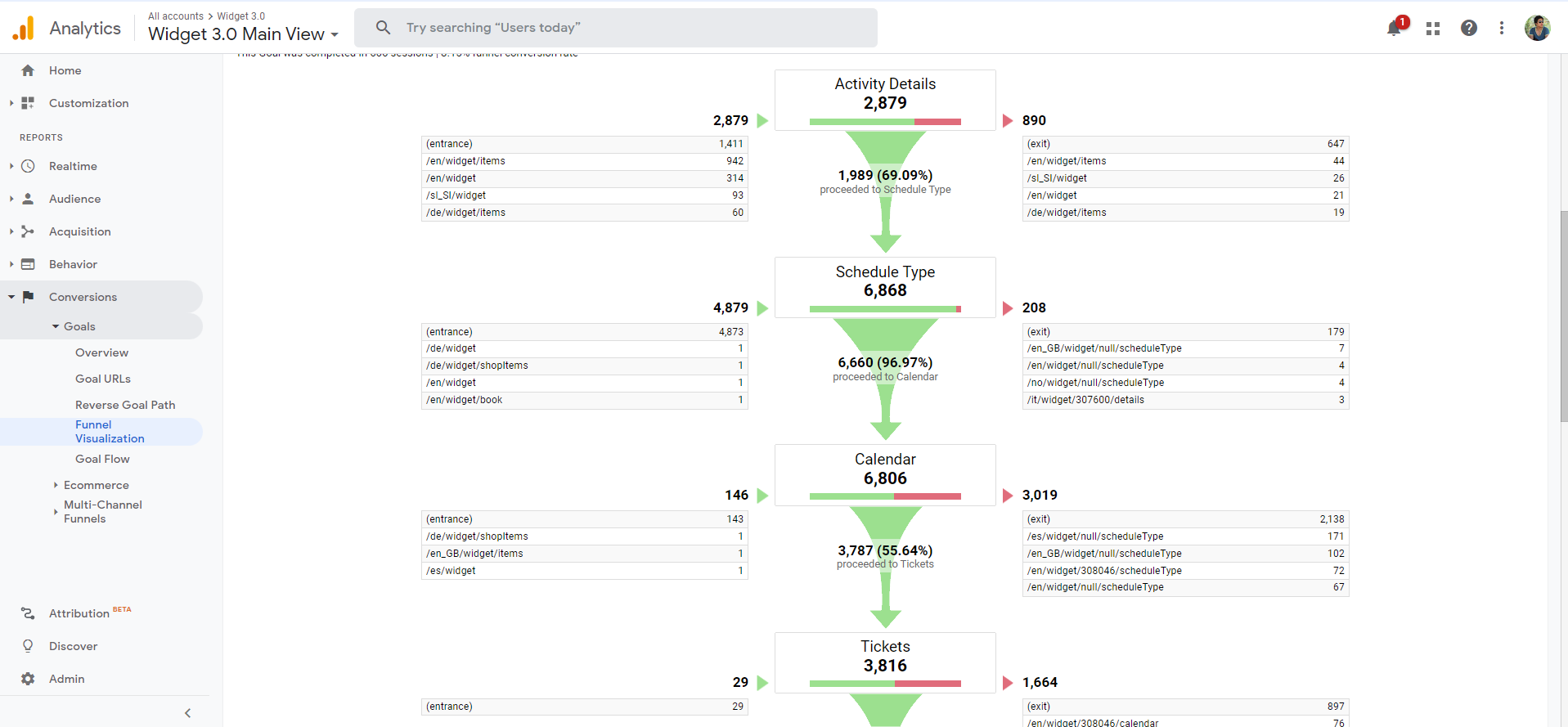Collapse the Goals subsection arrow
The width and height of the screenshot is (1568, 727).
pos(56,326)
